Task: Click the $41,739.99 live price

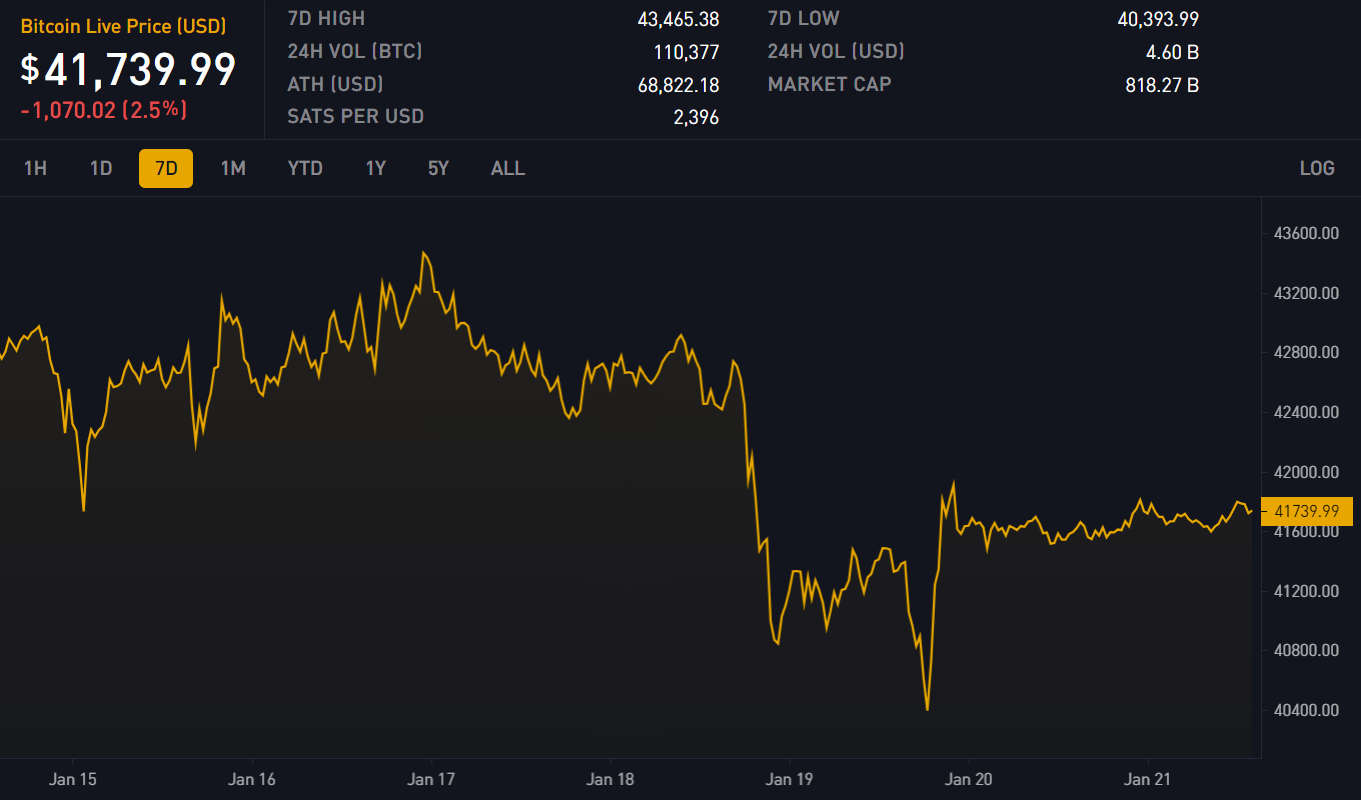Action: (x=129, y=69)
